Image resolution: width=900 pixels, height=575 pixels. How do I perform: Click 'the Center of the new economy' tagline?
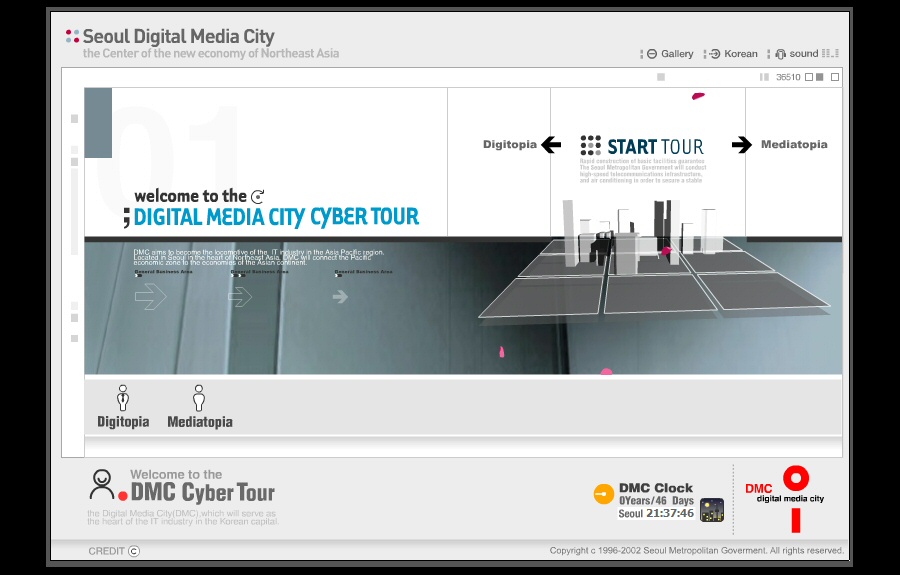211,53
